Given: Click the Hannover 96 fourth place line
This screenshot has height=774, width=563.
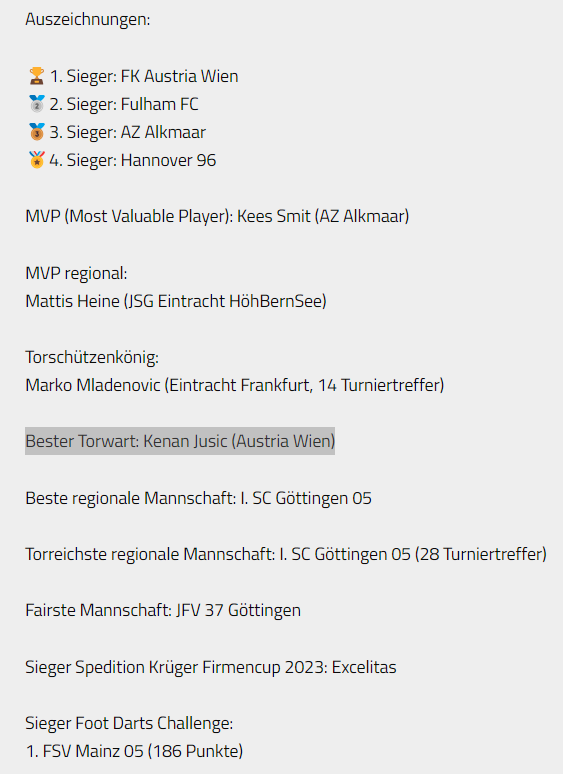Looking at the screenshot, I should point(122,160).
